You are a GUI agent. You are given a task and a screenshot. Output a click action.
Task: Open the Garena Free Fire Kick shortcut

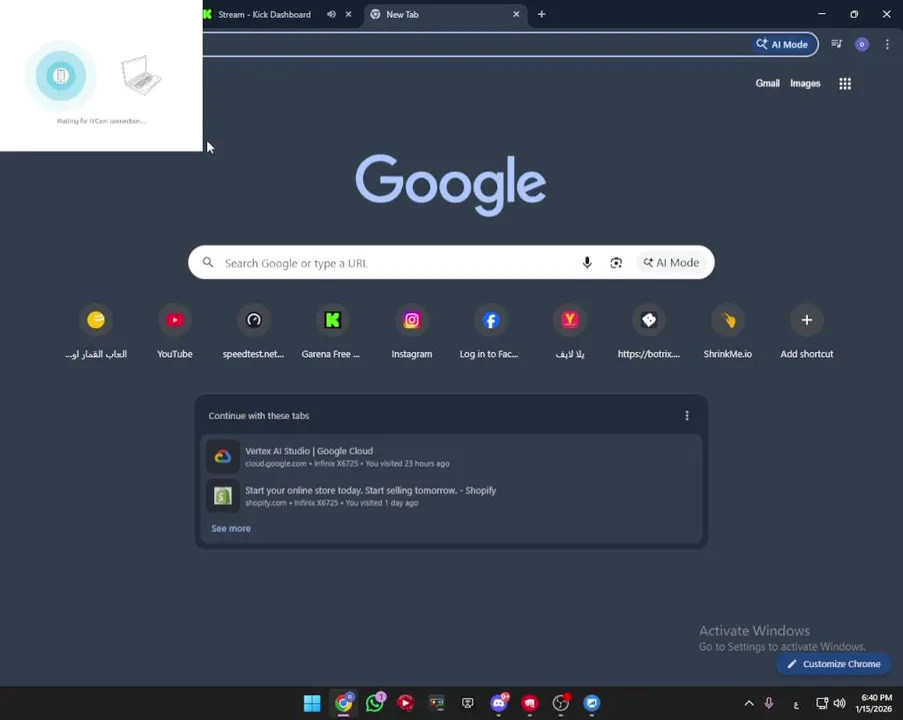(332, 332)
